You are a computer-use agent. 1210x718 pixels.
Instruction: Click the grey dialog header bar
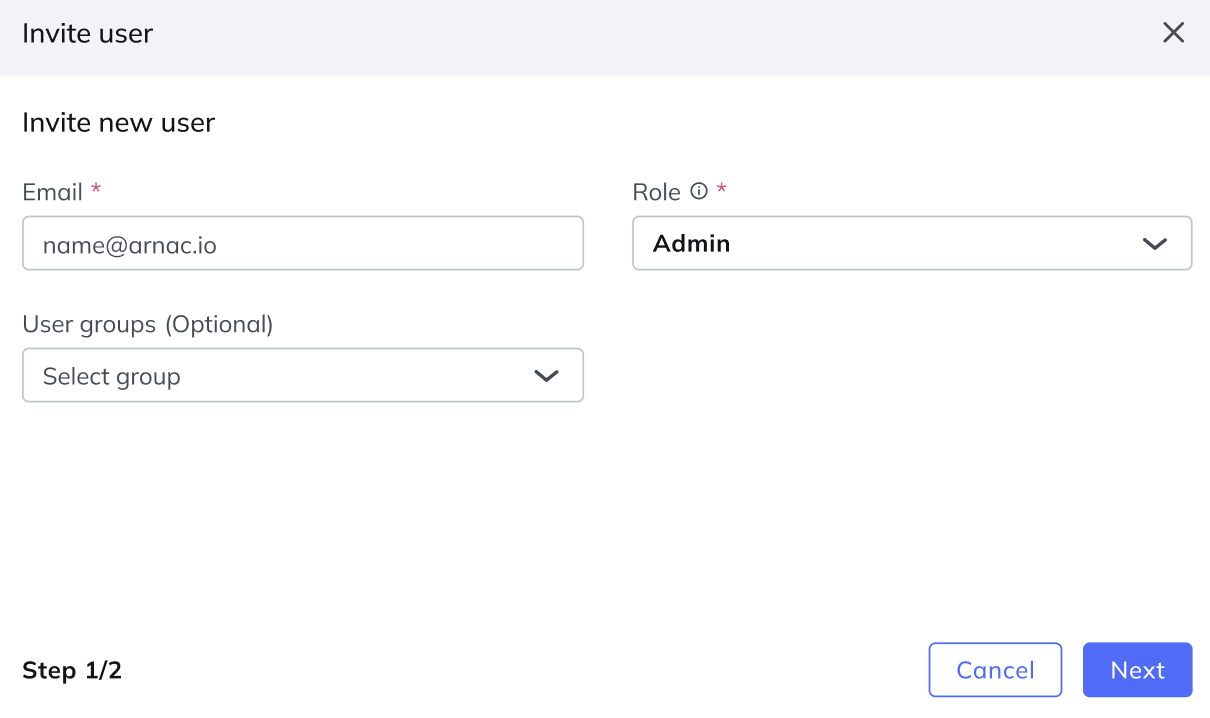tap(605, 38)
